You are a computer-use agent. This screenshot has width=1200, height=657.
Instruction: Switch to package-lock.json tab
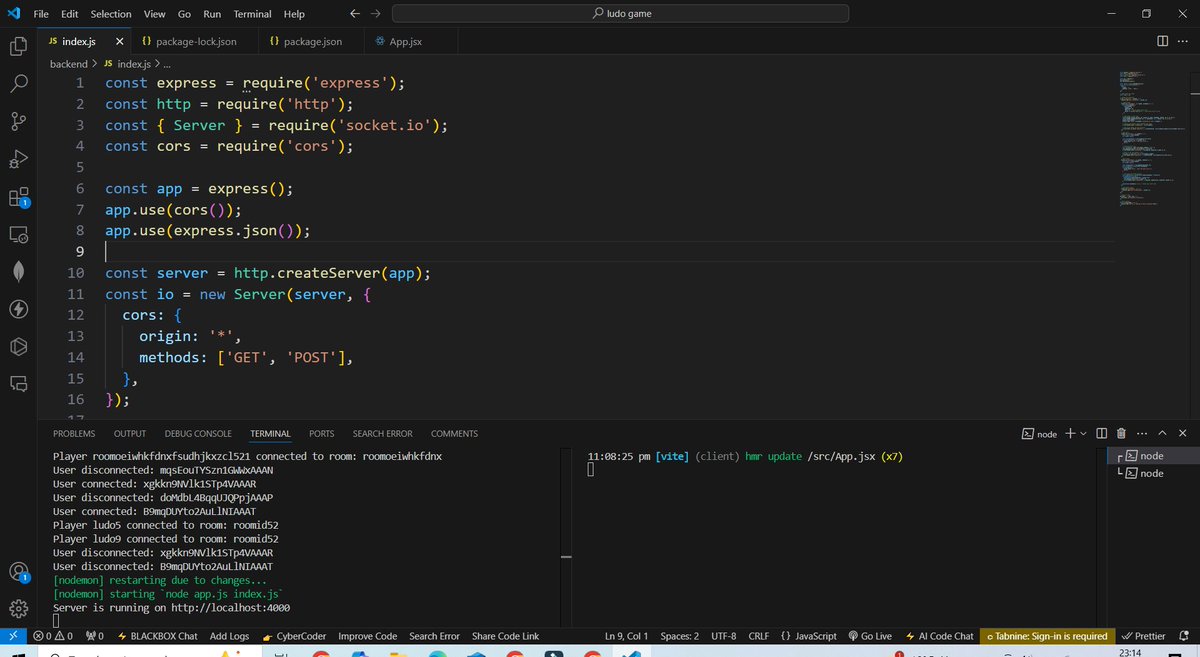pyautogui.click(x=197, y=42)
